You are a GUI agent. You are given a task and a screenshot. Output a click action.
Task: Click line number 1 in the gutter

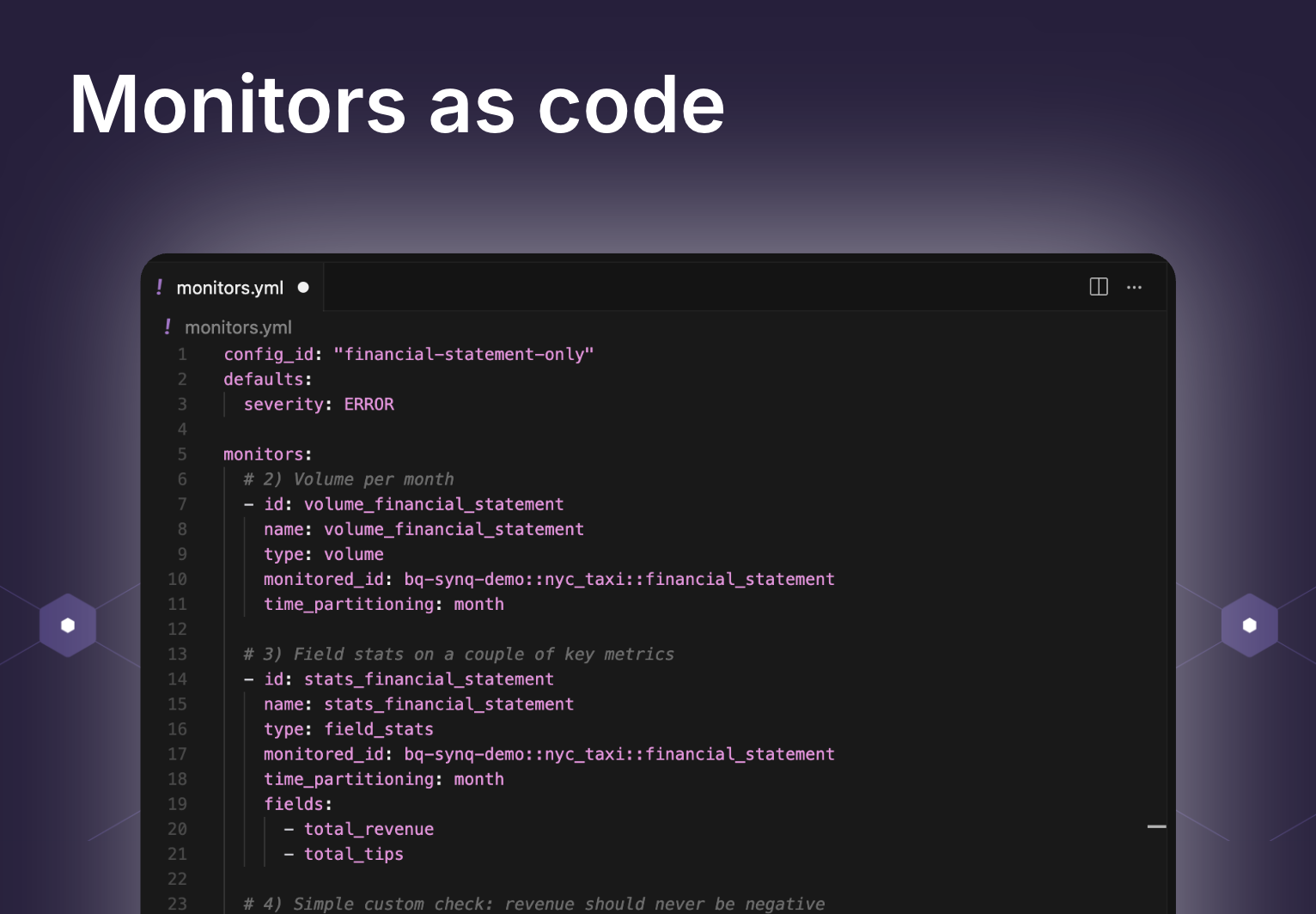point(182,354)
